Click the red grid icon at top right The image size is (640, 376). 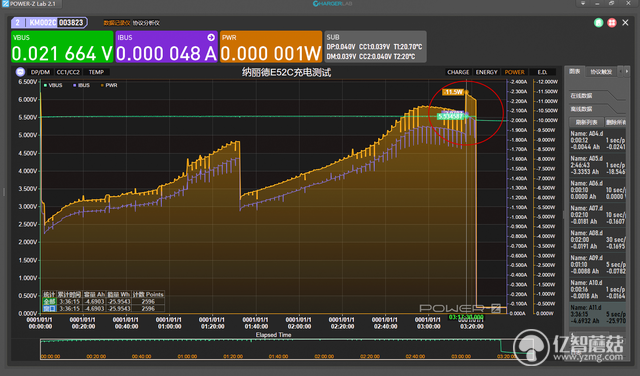(611, 23)
